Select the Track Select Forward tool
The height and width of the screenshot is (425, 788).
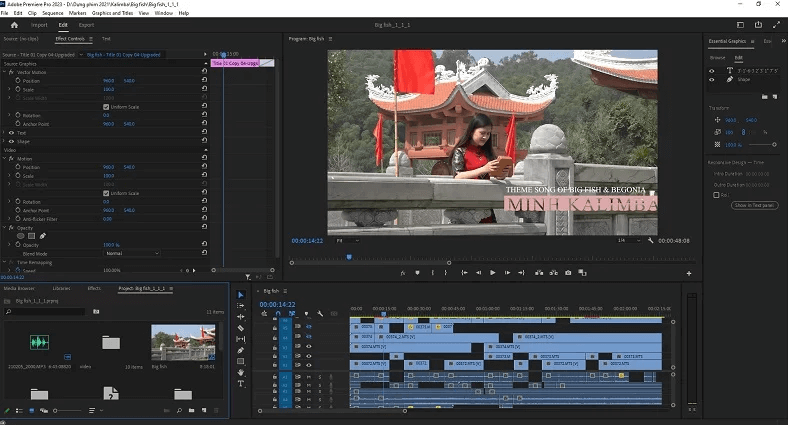point(241,305)
